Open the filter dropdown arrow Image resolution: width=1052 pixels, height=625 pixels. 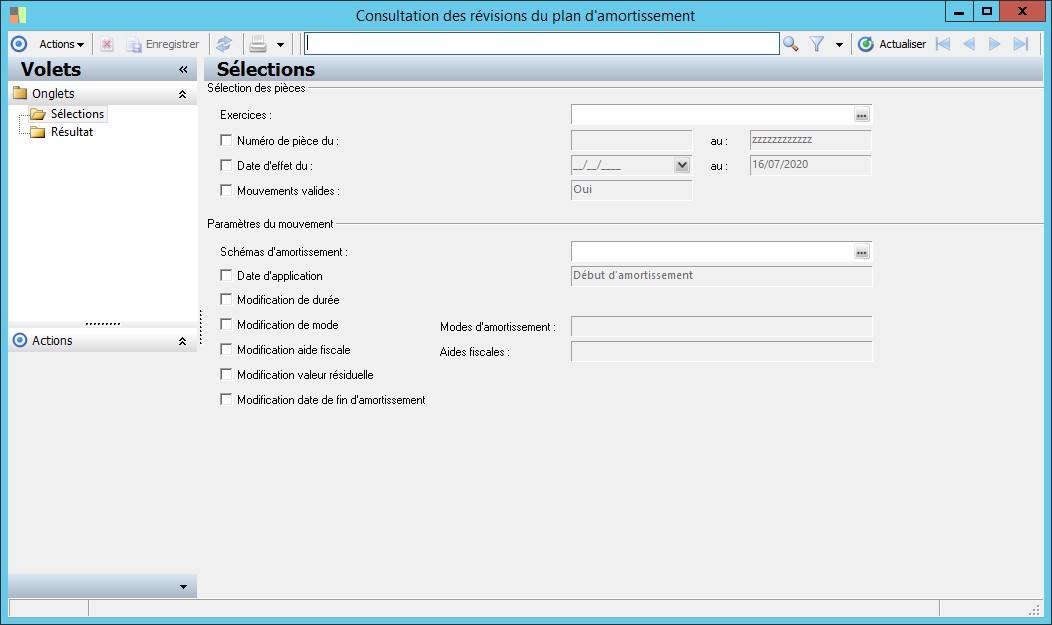coord(839,45)
